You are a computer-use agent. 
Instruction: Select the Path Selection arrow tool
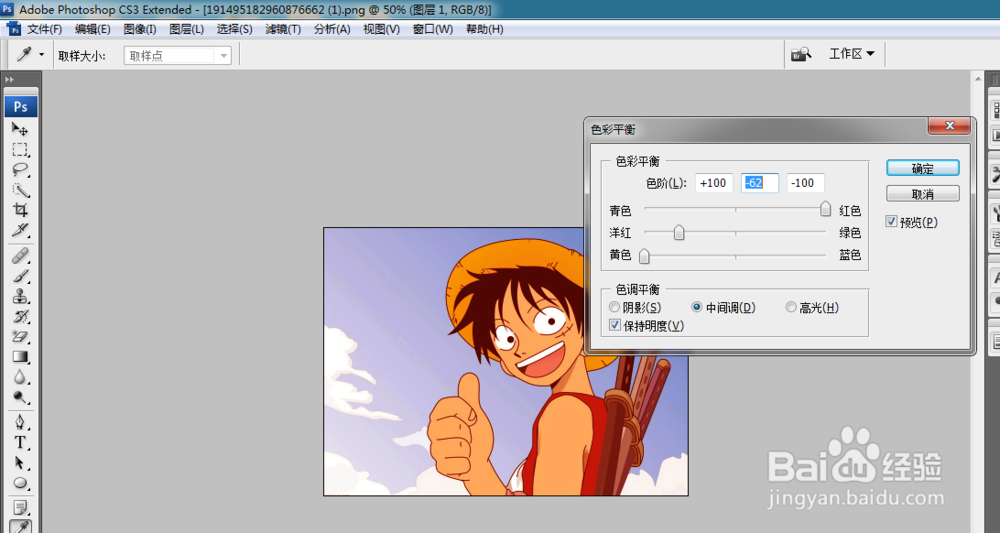click(20, 463)
